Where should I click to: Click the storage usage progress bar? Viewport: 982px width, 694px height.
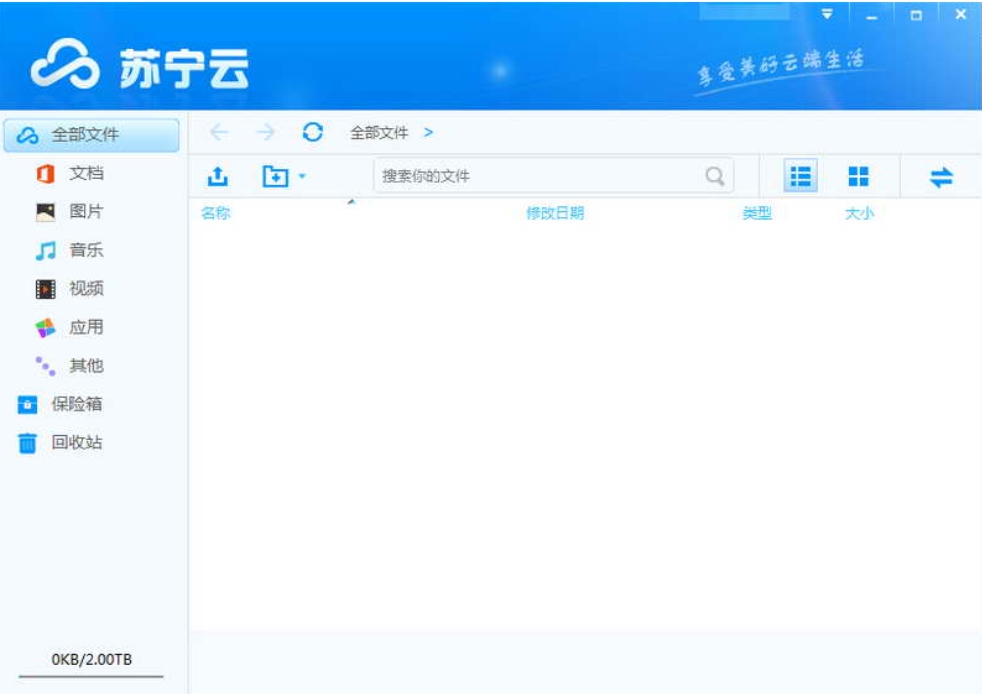pos(91,676)
